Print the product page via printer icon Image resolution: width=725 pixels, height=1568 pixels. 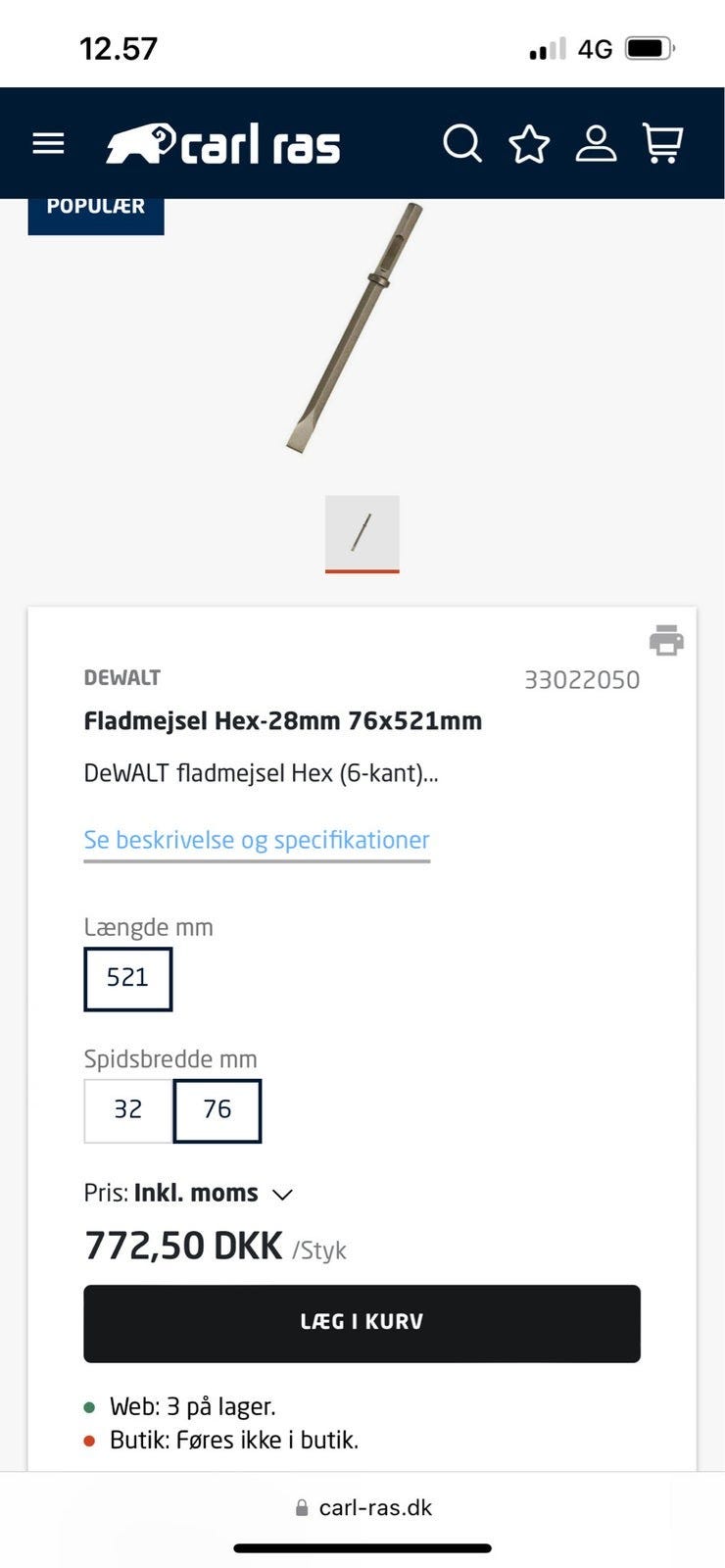[666, 640]
